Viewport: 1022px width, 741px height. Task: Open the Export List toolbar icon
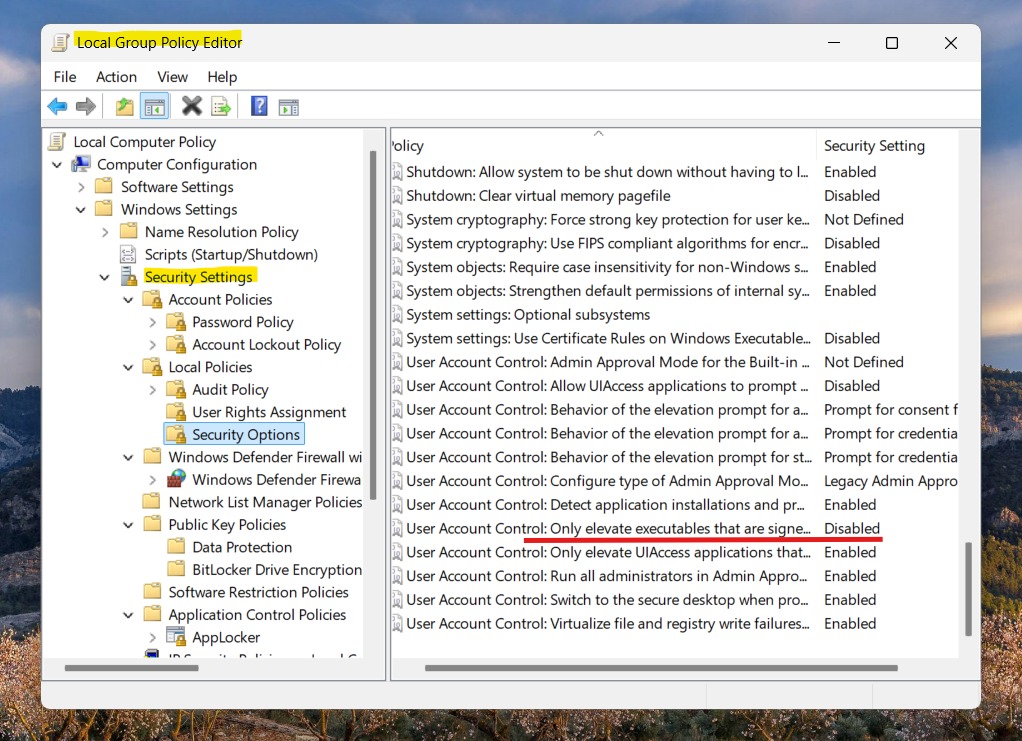coord(220,105)
